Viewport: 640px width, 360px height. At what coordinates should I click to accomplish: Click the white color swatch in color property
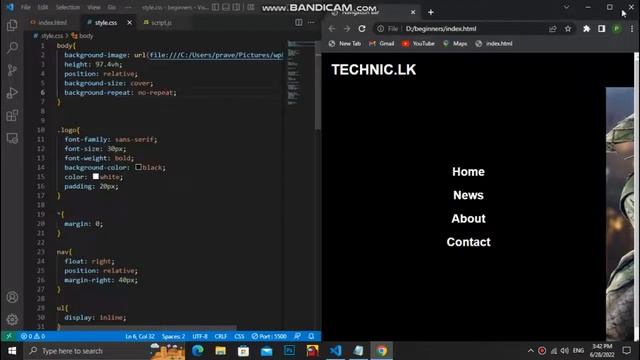96,176
